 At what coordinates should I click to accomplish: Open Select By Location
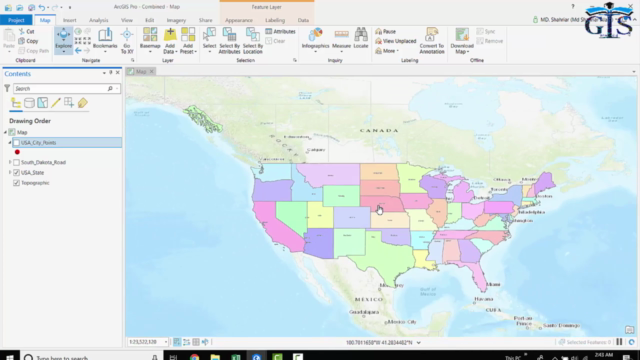coord(253,40)
